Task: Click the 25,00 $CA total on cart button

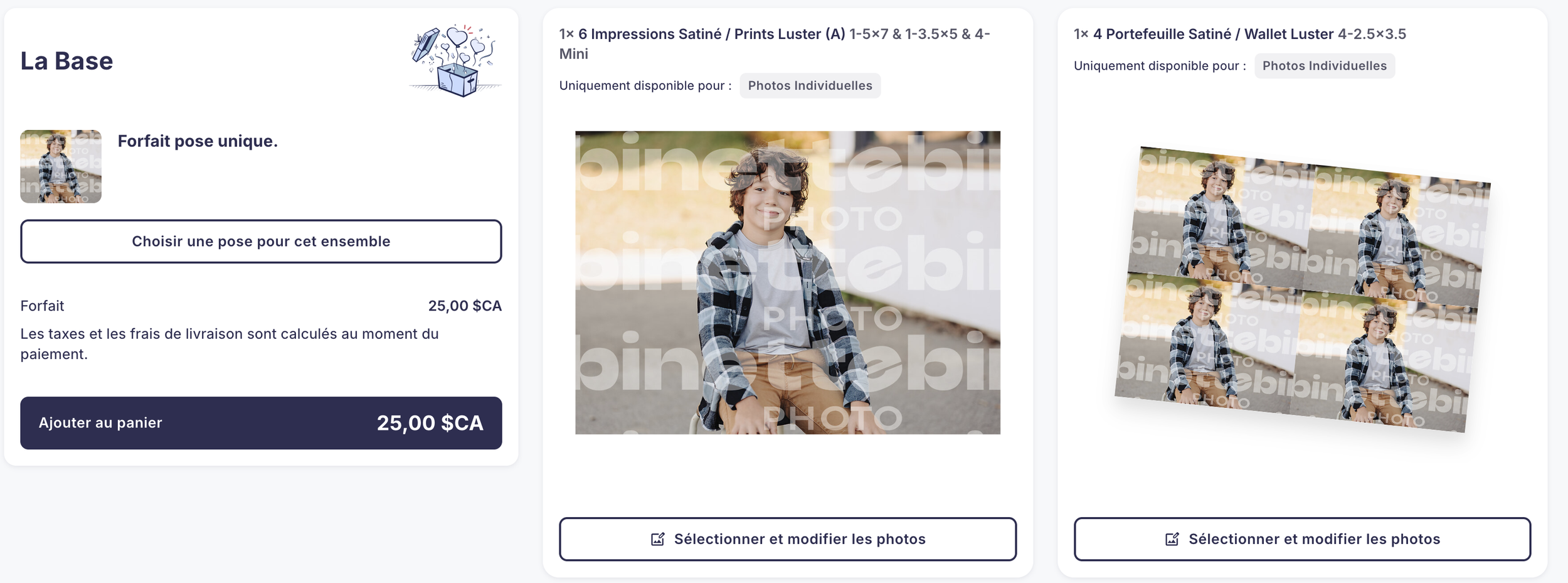Action: coord(430,423)
